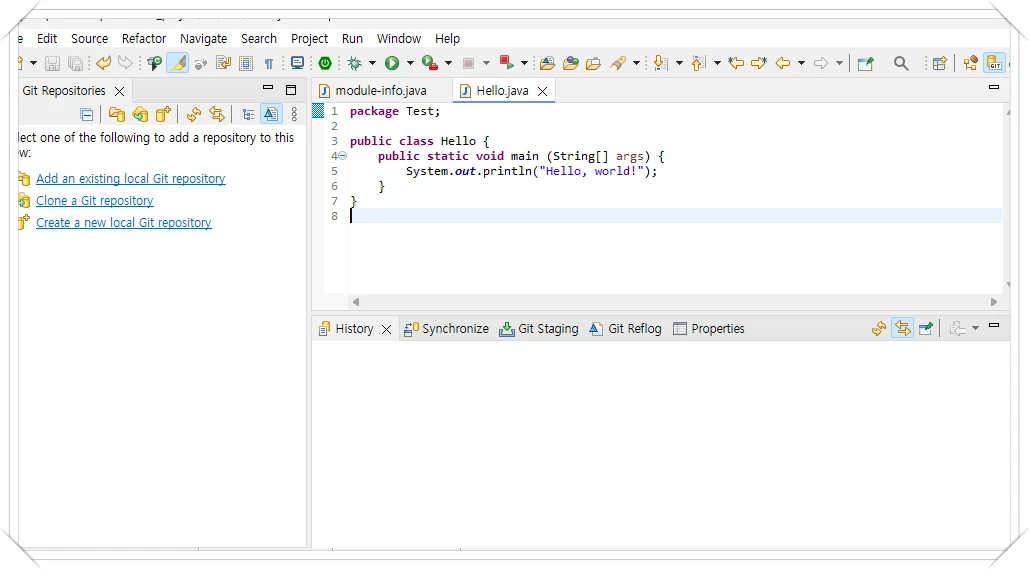The height and width of the screenshot is (569, 1029).
Task: Expand the Next Annotation dropdown arrow
Action: click(x=679, y=63)
